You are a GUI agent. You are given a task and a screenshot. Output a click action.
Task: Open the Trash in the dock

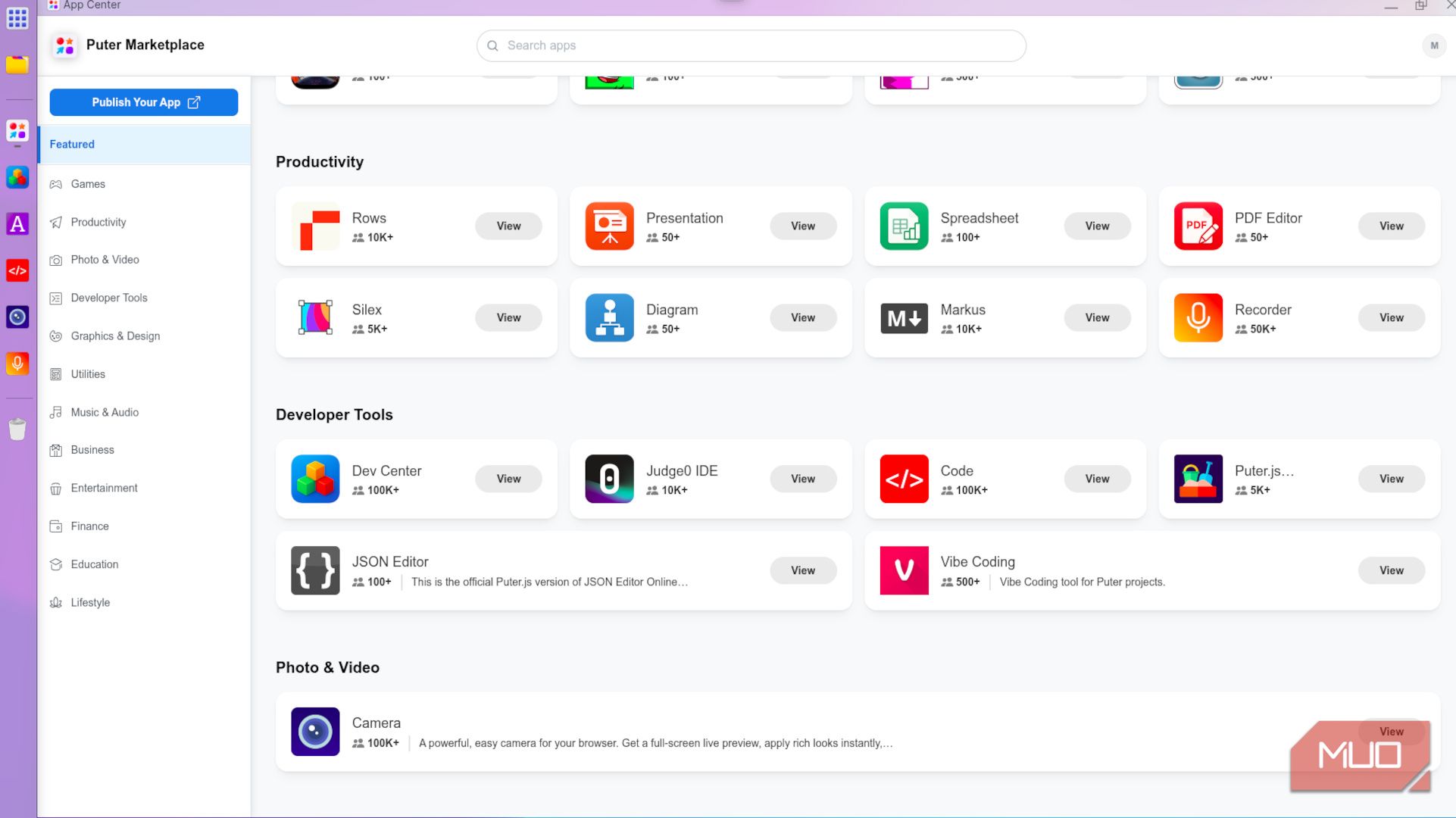(17, 429)
